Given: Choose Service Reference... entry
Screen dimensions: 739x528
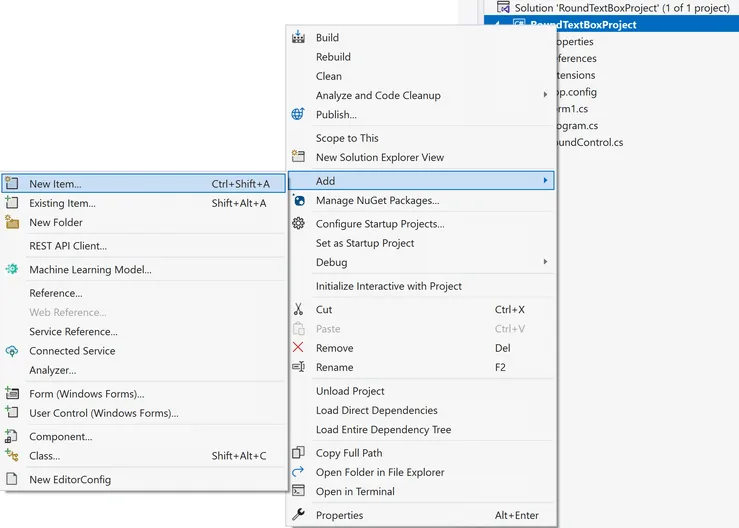Looking at the screenshot, I should [74, 331].
